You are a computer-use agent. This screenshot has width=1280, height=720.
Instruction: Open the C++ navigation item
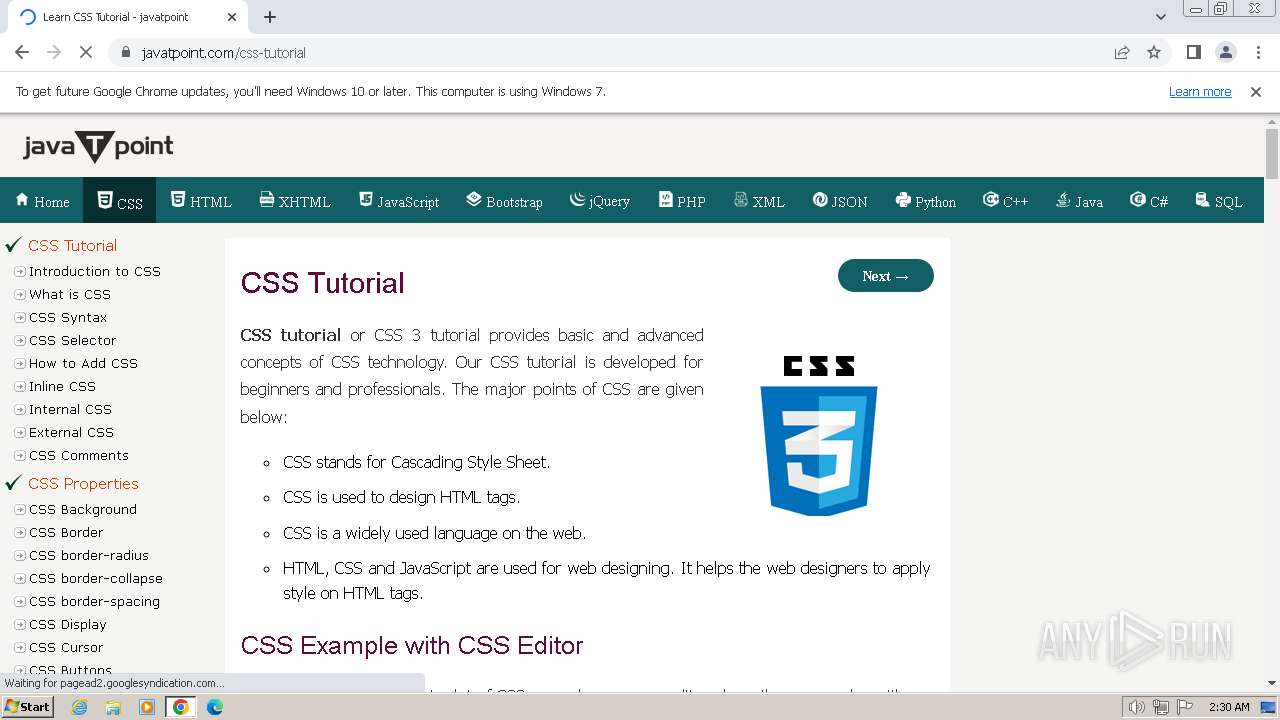click(1006, 201)
